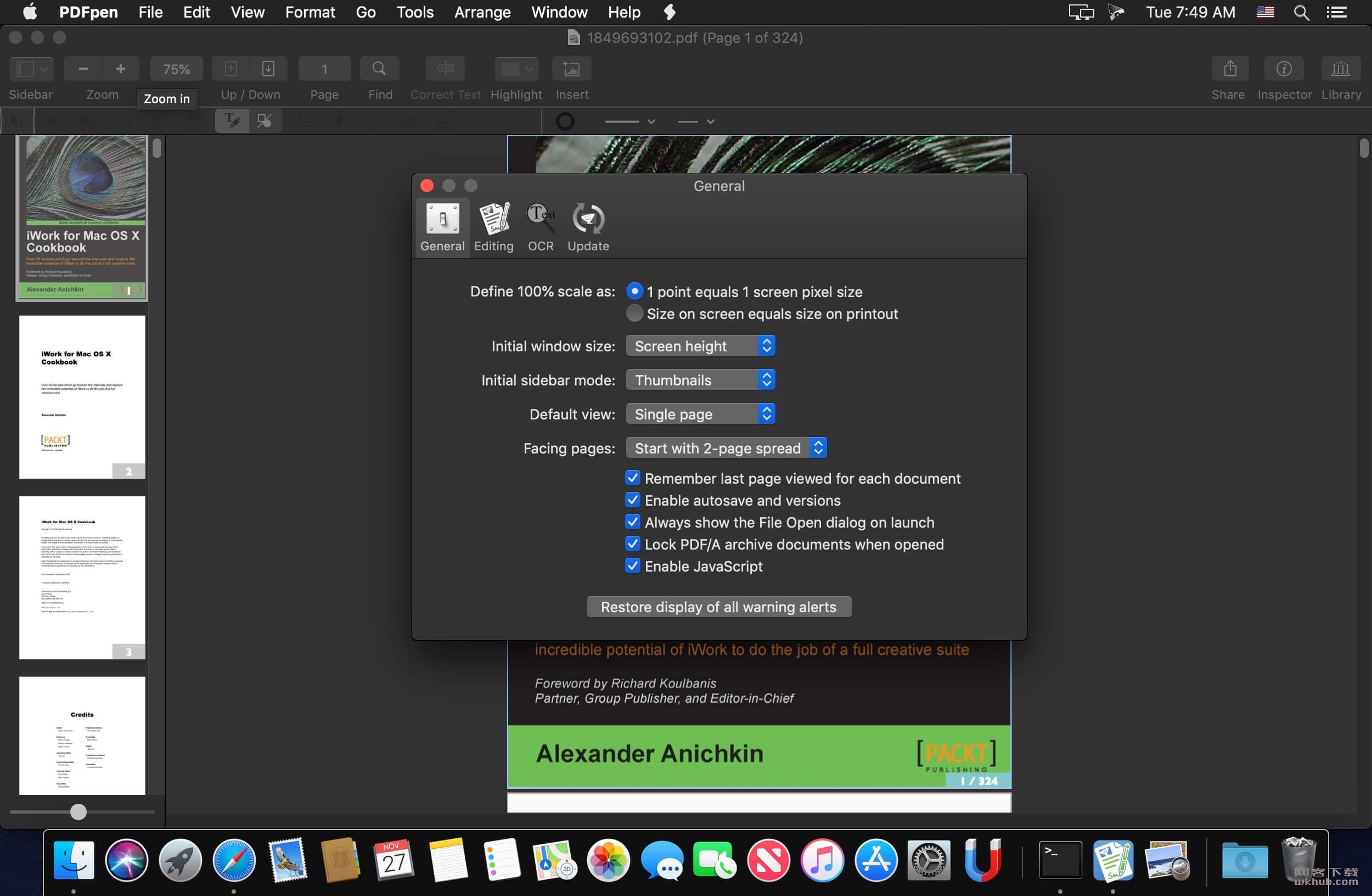Toggle 'Enable autosave and versions' checkbox

pyautogui.click(x=632, y=500)
